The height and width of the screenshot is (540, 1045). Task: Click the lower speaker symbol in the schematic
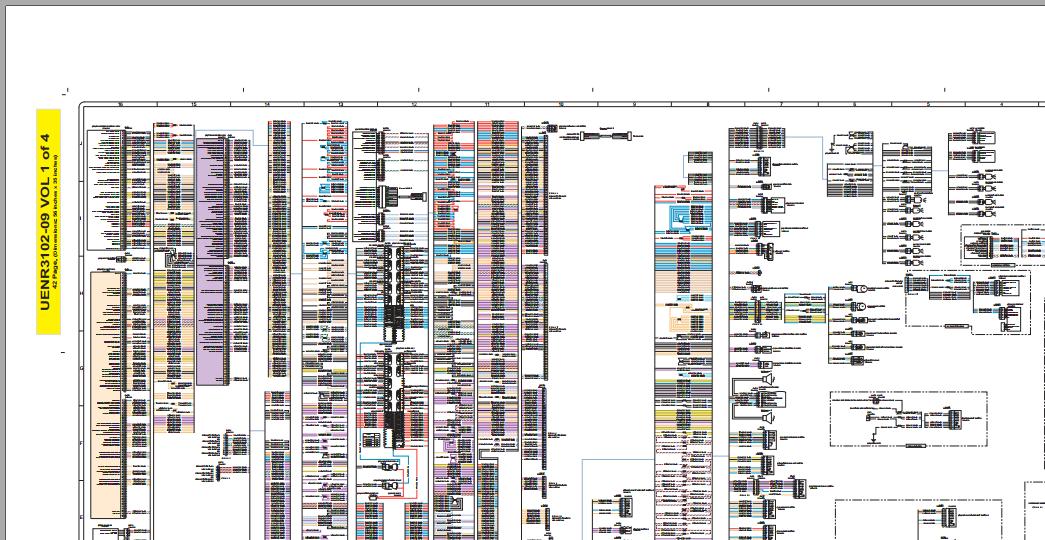[x=768, y=417]
